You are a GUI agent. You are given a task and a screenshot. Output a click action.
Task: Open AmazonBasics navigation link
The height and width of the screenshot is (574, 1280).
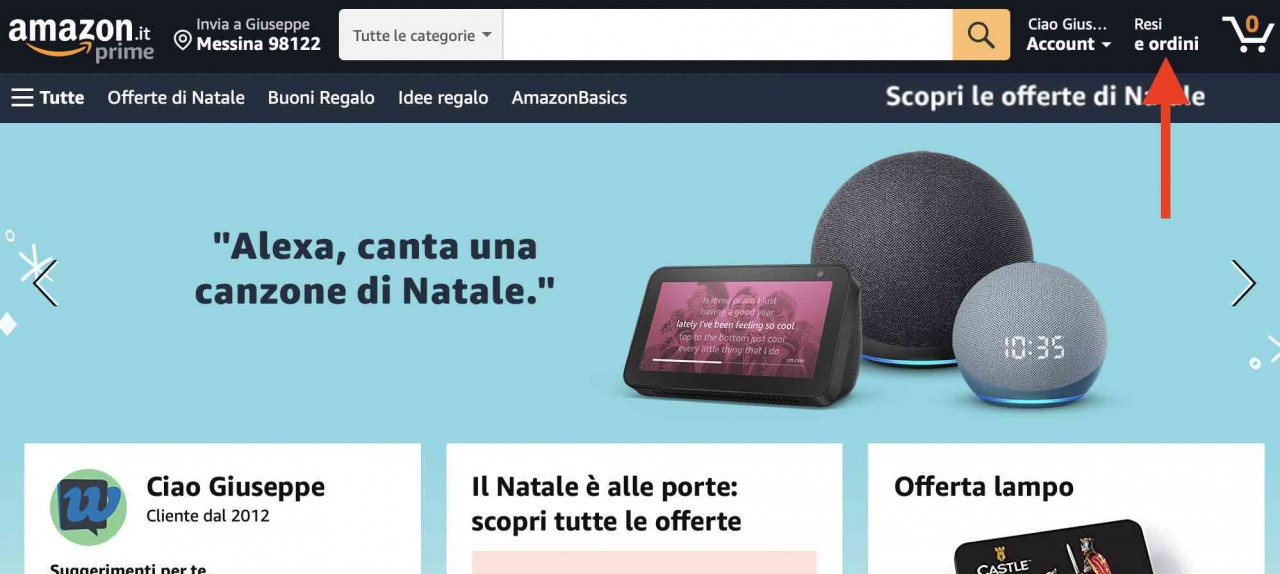[569, 97]
